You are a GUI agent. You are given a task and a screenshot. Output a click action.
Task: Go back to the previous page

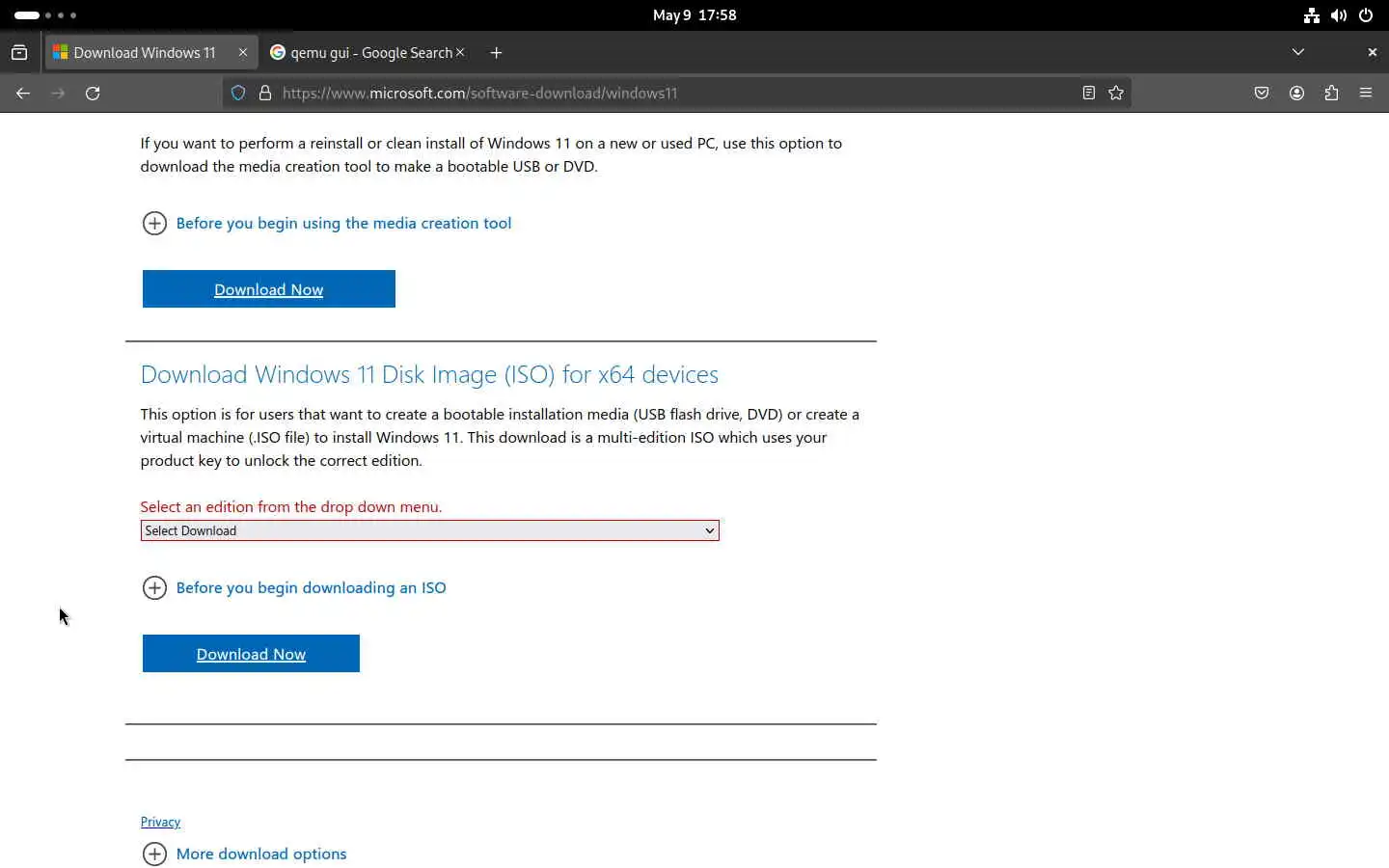coord(23,94)
